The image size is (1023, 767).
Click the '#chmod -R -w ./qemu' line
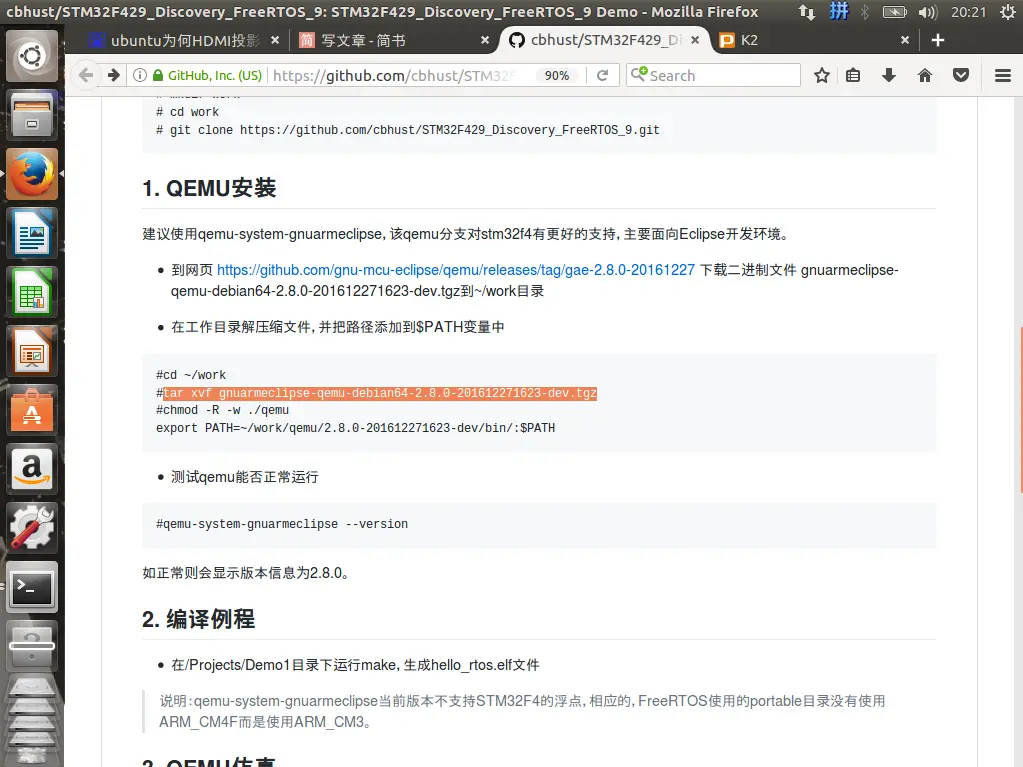coord(222,410)
